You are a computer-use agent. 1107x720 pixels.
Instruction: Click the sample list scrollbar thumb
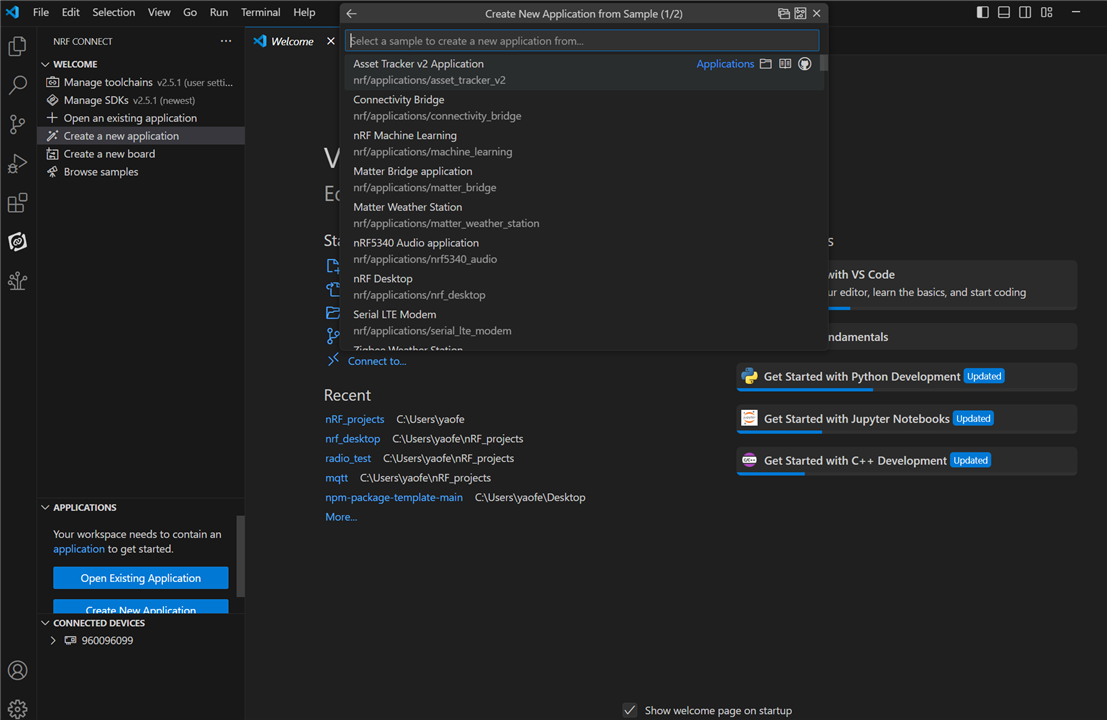coord(823,64)
